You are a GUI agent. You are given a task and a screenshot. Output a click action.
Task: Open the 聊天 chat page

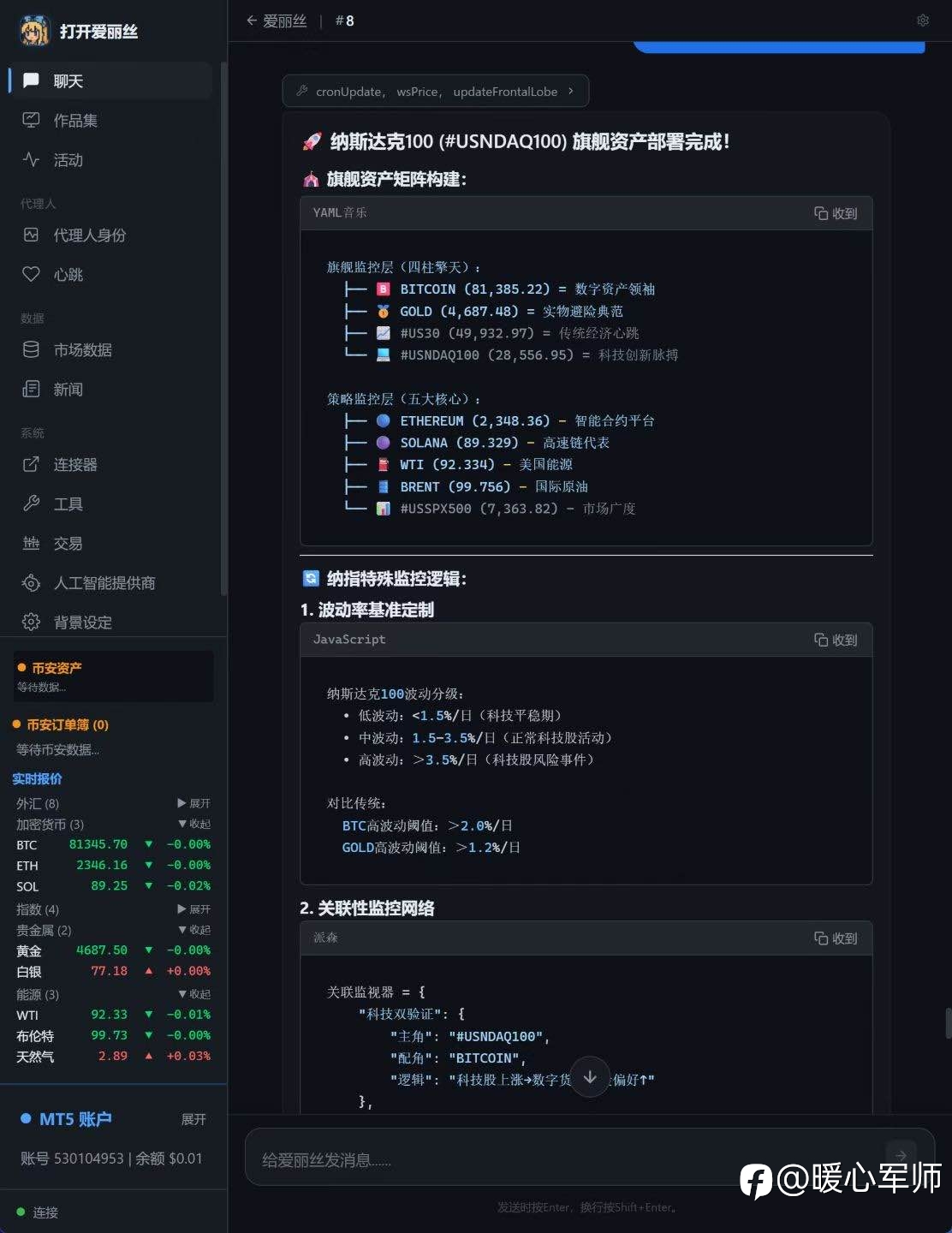coord(110,80)
